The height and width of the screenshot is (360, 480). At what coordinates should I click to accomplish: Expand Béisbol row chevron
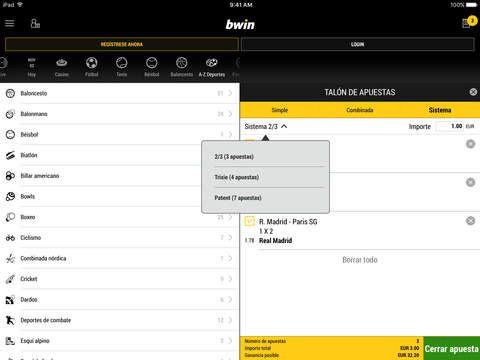(x=230, y=135)
